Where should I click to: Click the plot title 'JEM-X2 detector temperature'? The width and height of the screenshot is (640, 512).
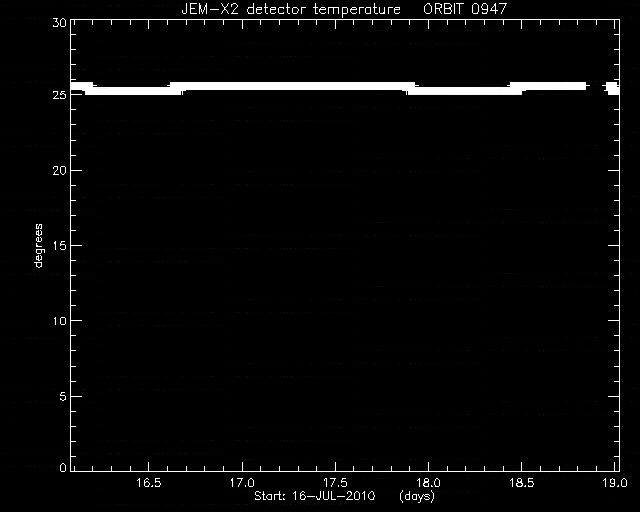tap(291, 9)
